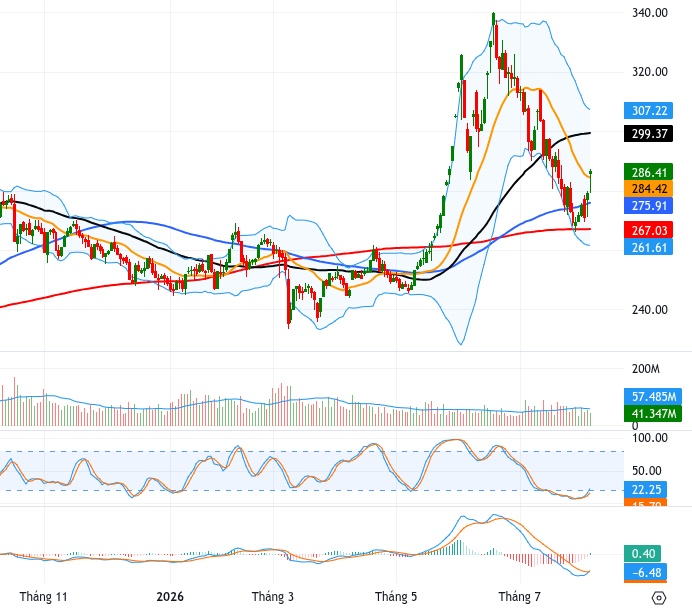Click the 22.25 stochastic value label
The width and height of the screenshot is (692, 610).
click(645, 490)
